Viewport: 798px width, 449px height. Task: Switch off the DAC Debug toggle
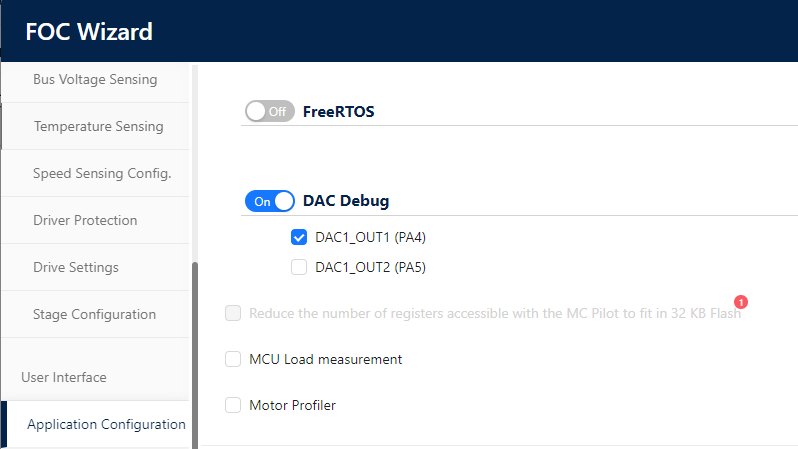(x=270, y=201)
